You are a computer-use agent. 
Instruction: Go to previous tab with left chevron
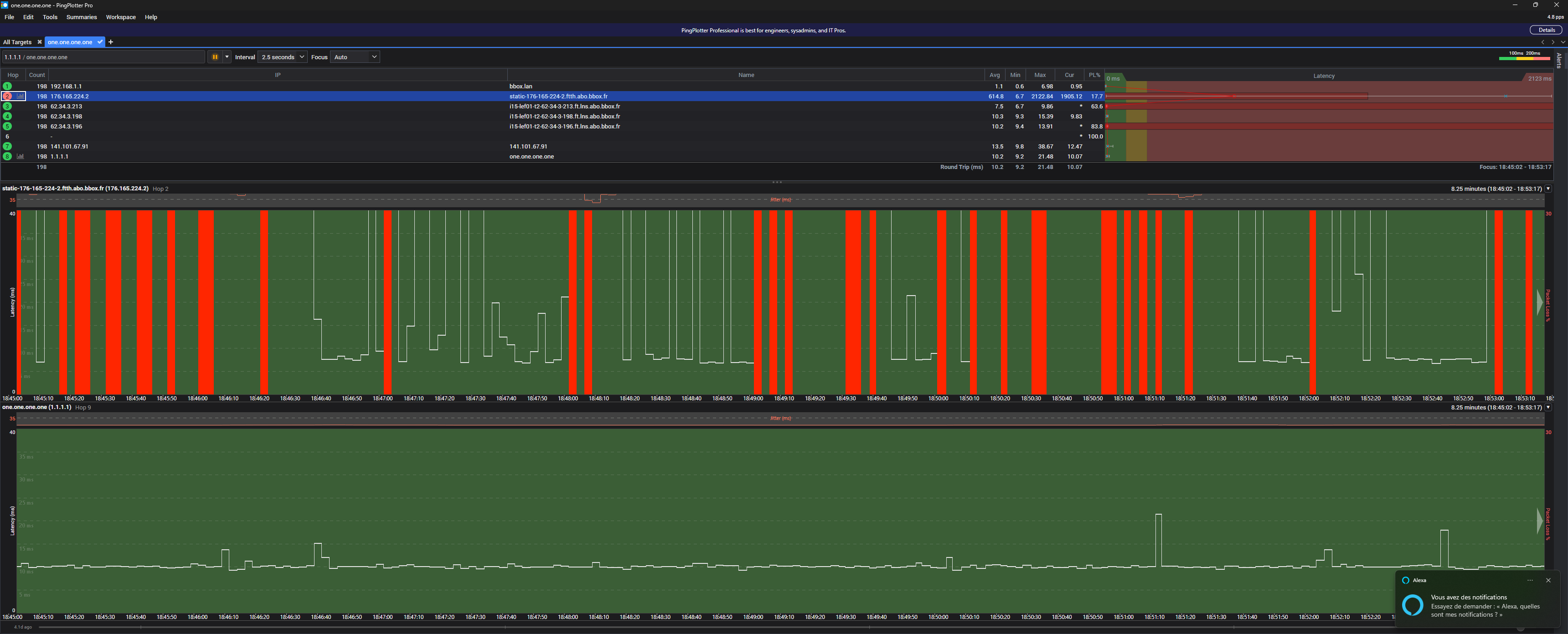[1542, 42]
